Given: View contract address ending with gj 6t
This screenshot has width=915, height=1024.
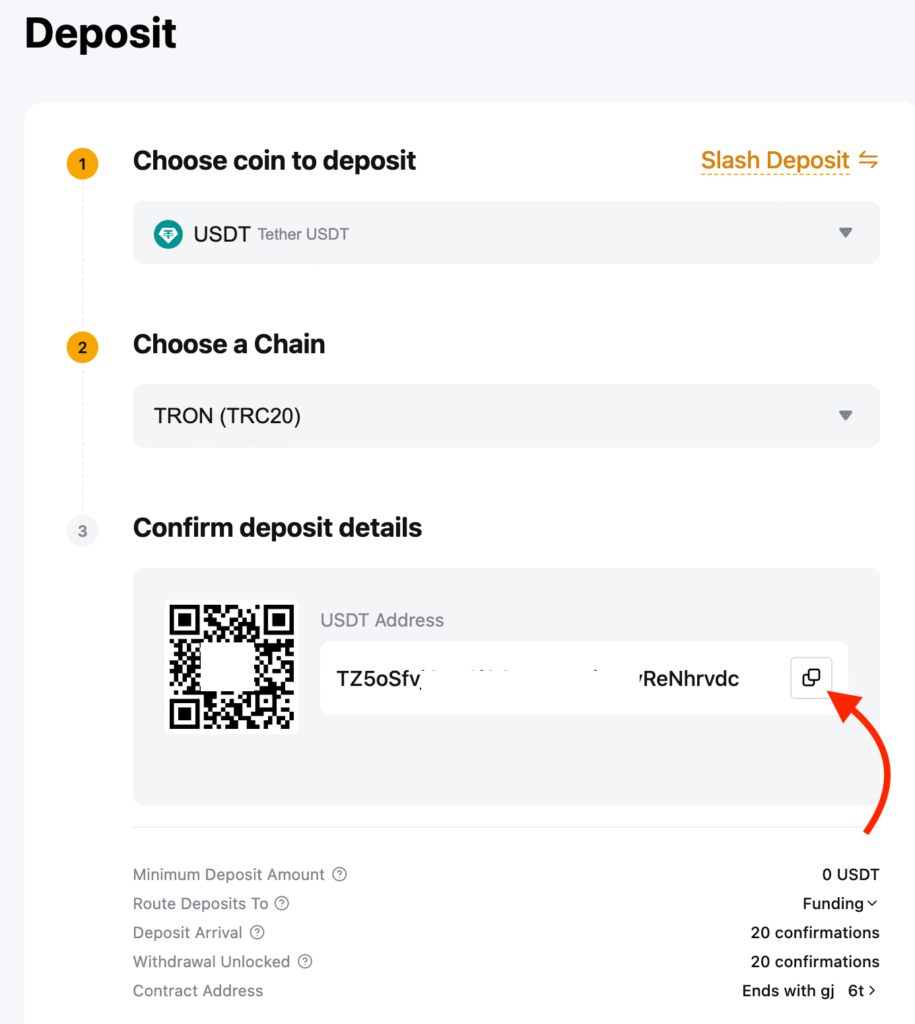Looking at the screenshot, I should [x=810, y=990].
